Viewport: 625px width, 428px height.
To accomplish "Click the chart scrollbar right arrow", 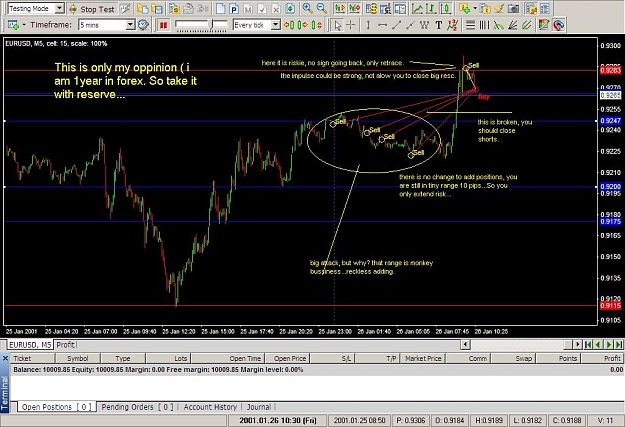I will 578,344.
